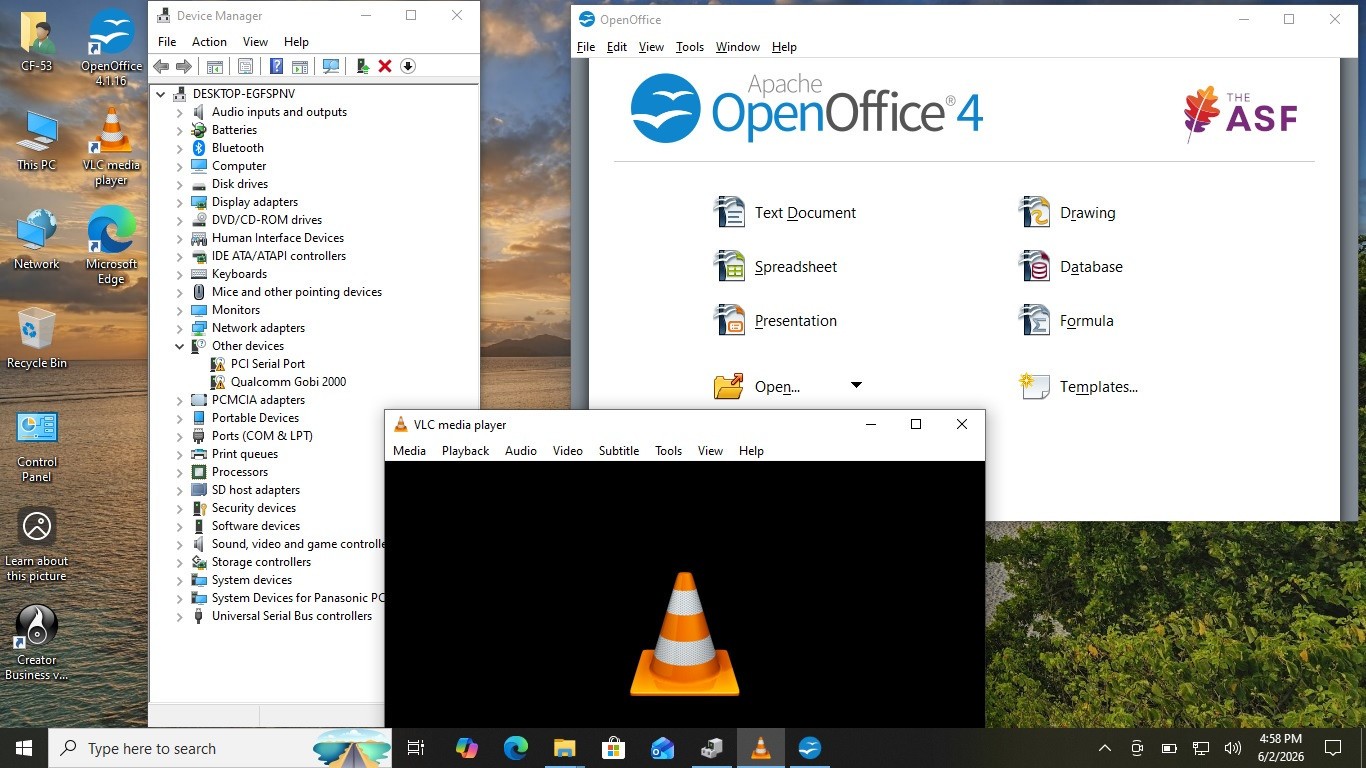
Task: Click the VLC icon in the taskbar
Action: click(761, 748)
